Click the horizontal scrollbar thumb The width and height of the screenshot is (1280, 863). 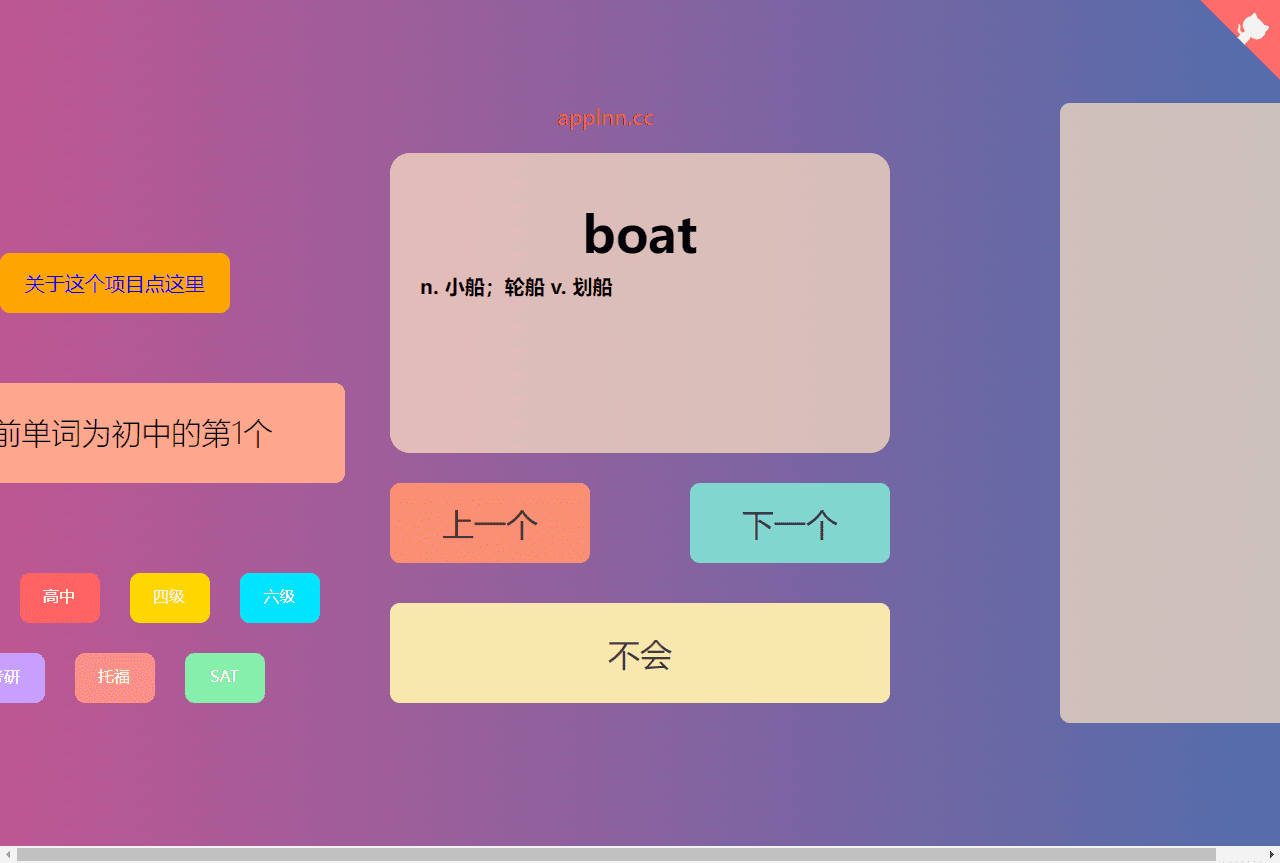pyautogui.click(x=615, y=854)
